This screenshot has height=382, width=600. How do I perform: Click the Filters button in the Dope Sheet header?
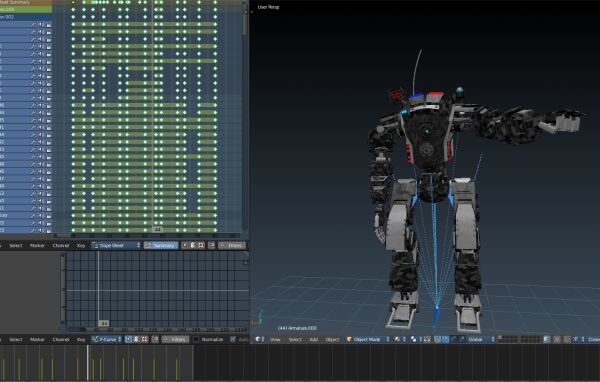click(232, 245)
